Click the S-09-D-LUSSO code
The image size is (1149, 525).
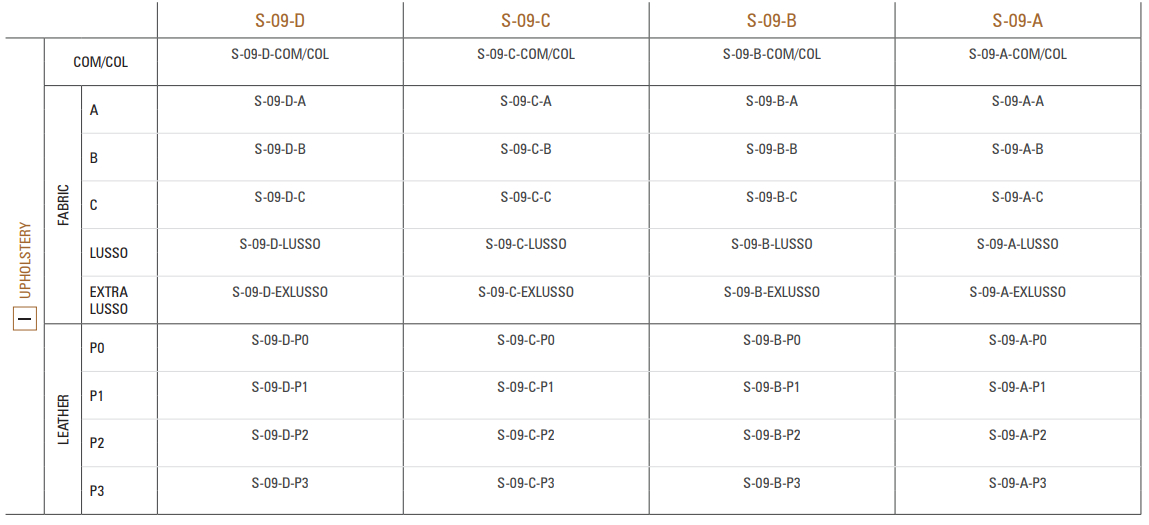(280, 244)
